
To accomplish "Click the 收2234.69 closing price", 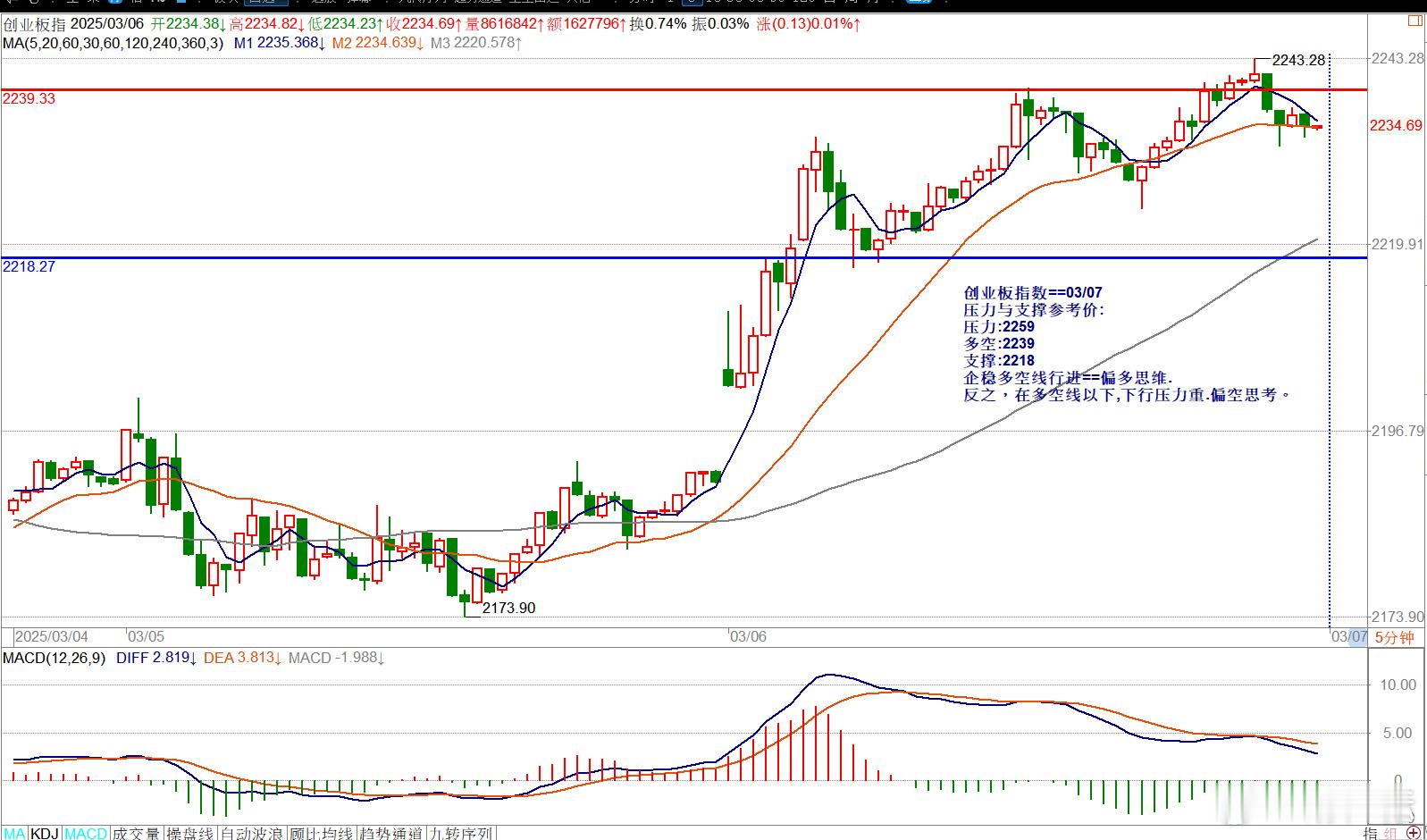I will point(425,24).
